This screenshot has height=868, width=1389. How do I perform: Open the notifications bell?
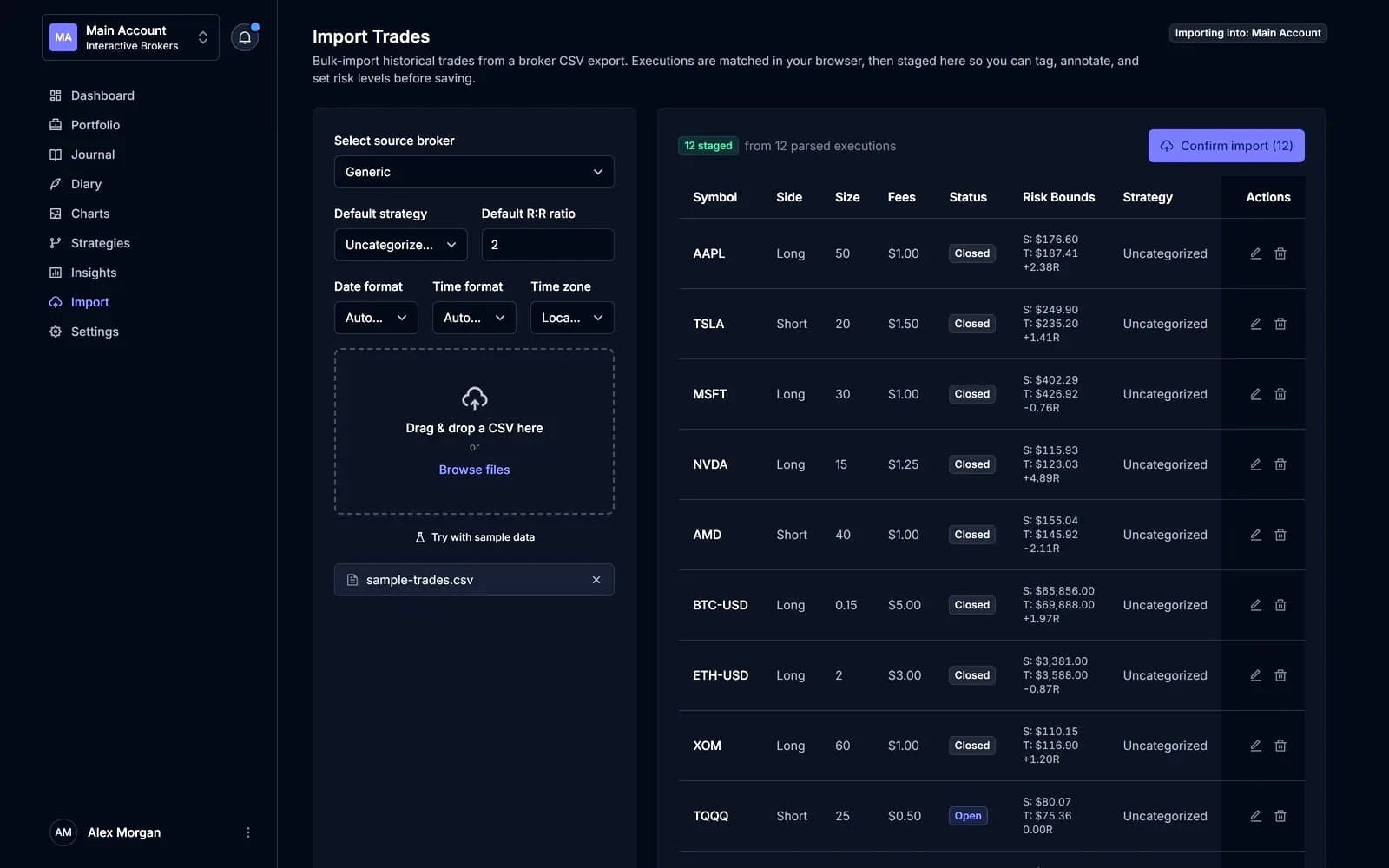[x=245, y=37]
